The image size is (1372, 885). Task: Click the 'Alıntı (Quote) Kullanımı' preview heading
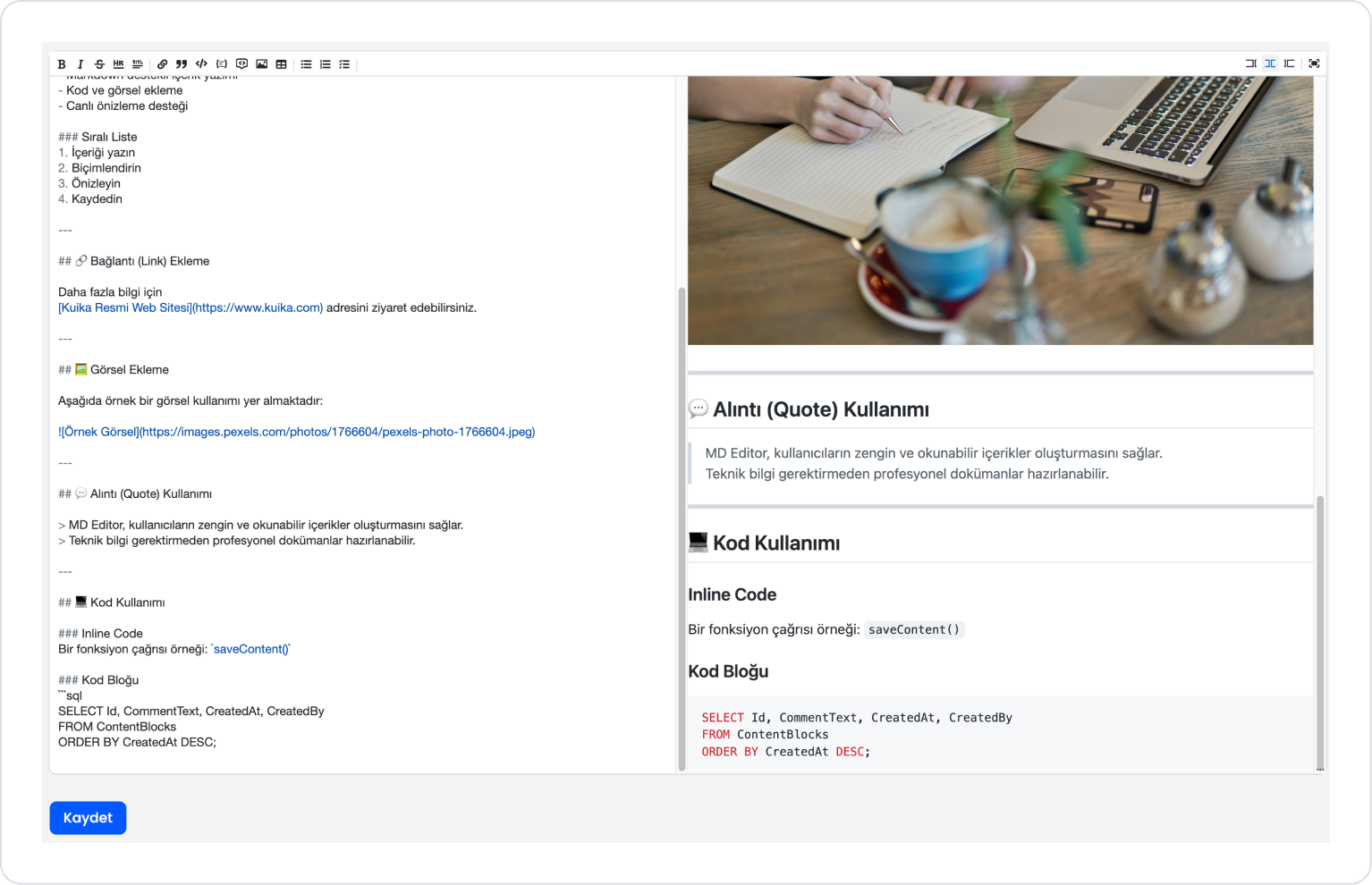coord(809,409)
